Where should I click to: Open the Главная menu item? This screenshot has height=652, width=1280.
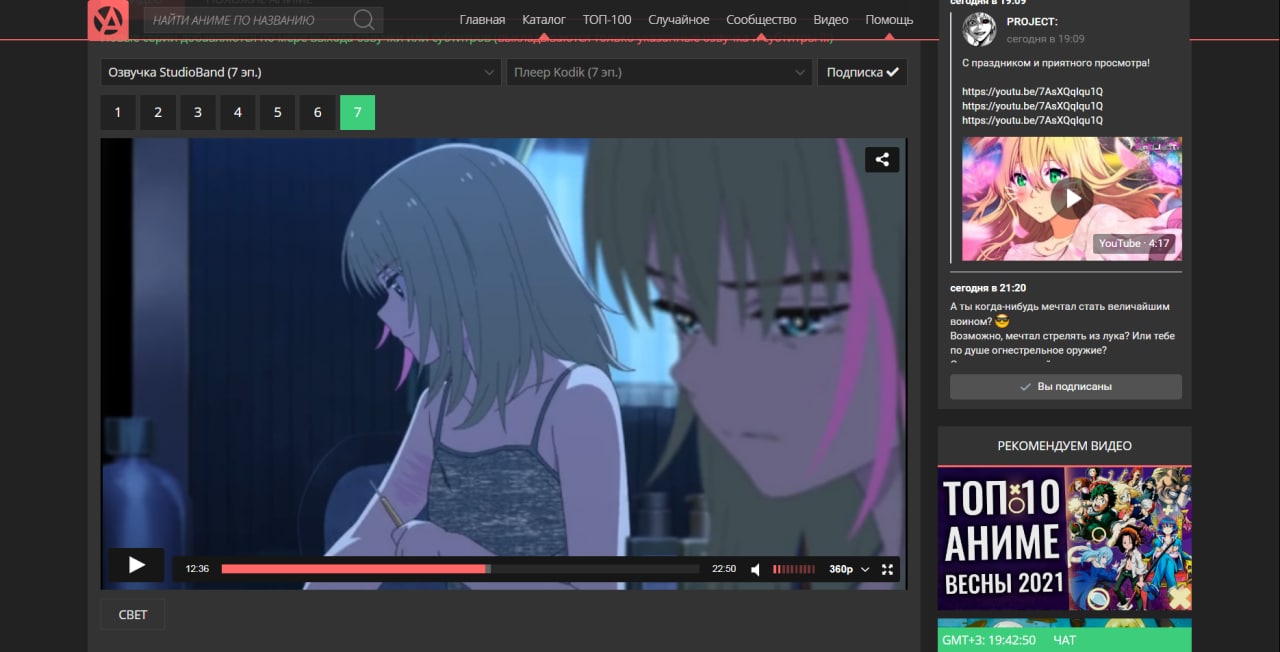[x=482, y=20]
